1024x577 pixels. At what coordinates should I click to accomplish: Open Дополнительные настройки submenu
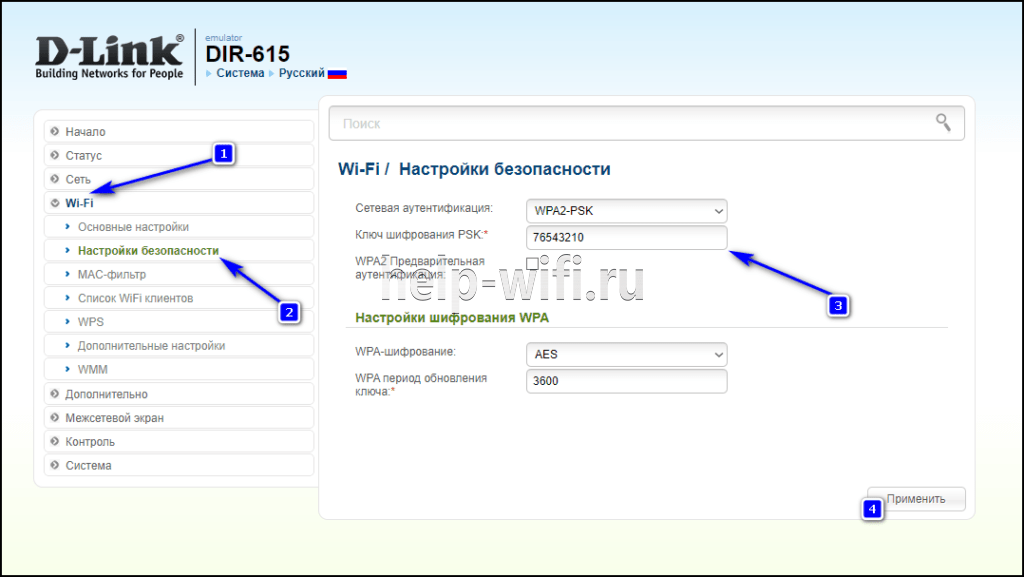tap(179, 345)
